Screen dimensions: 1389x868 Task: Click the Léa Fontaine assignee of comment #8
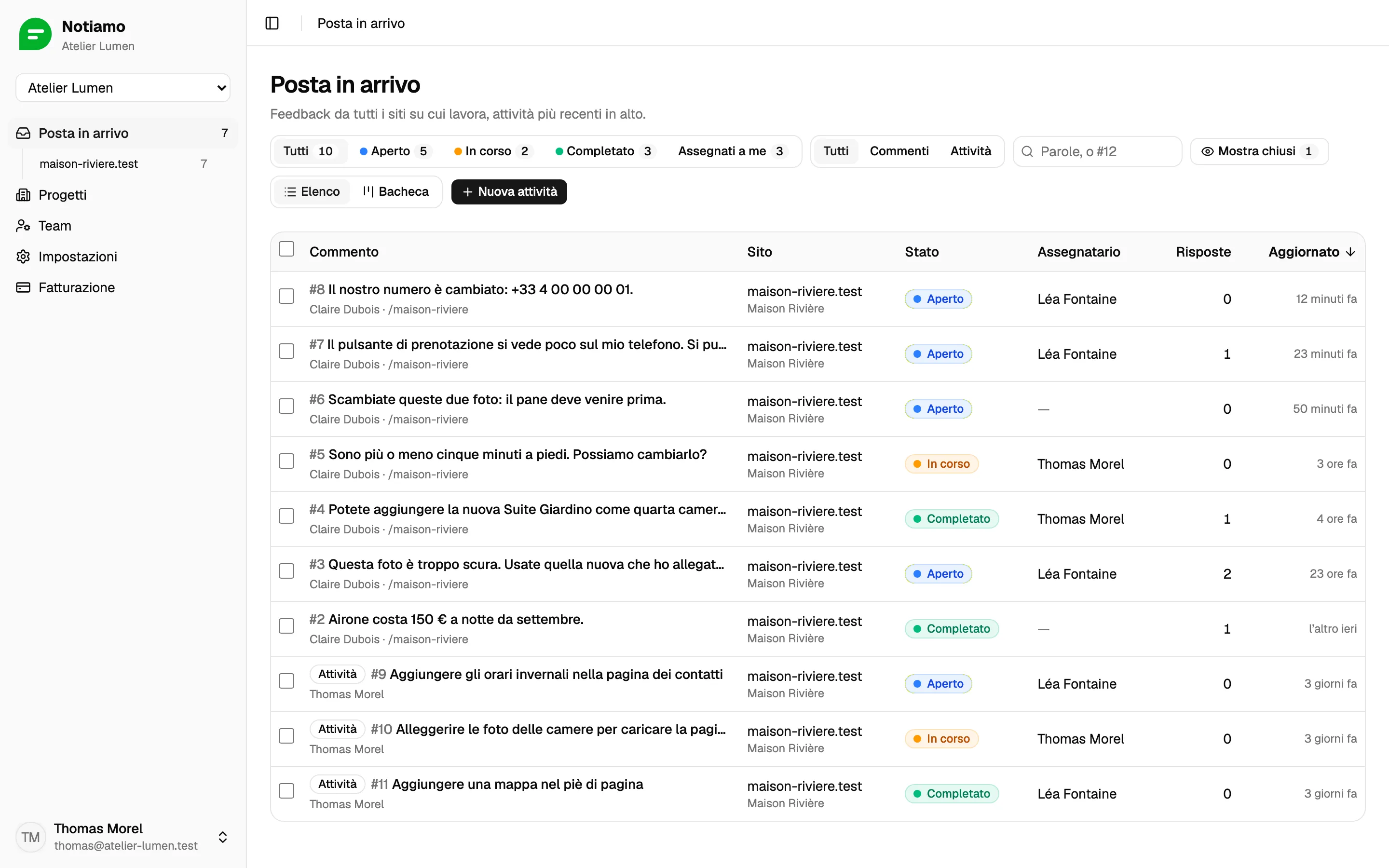coord(1077,299)
